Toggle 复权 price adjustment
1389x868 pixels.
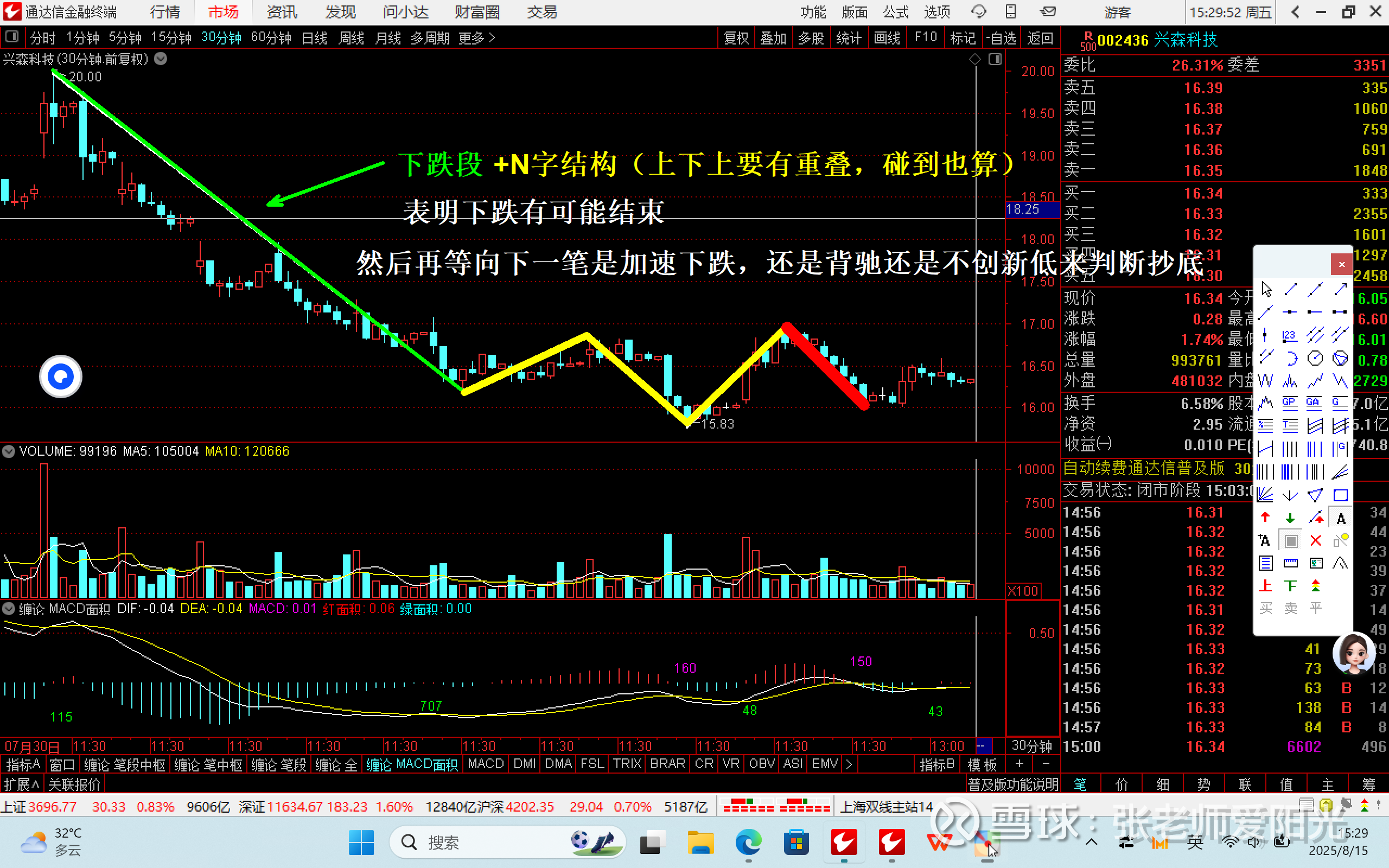click(736, 38)
